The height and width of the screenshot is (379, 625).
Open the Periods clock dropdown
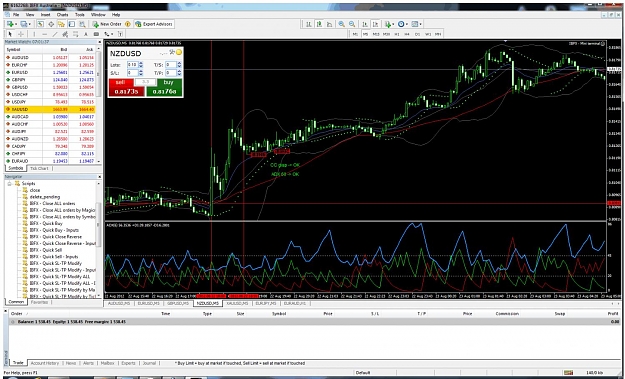(403, 24)
